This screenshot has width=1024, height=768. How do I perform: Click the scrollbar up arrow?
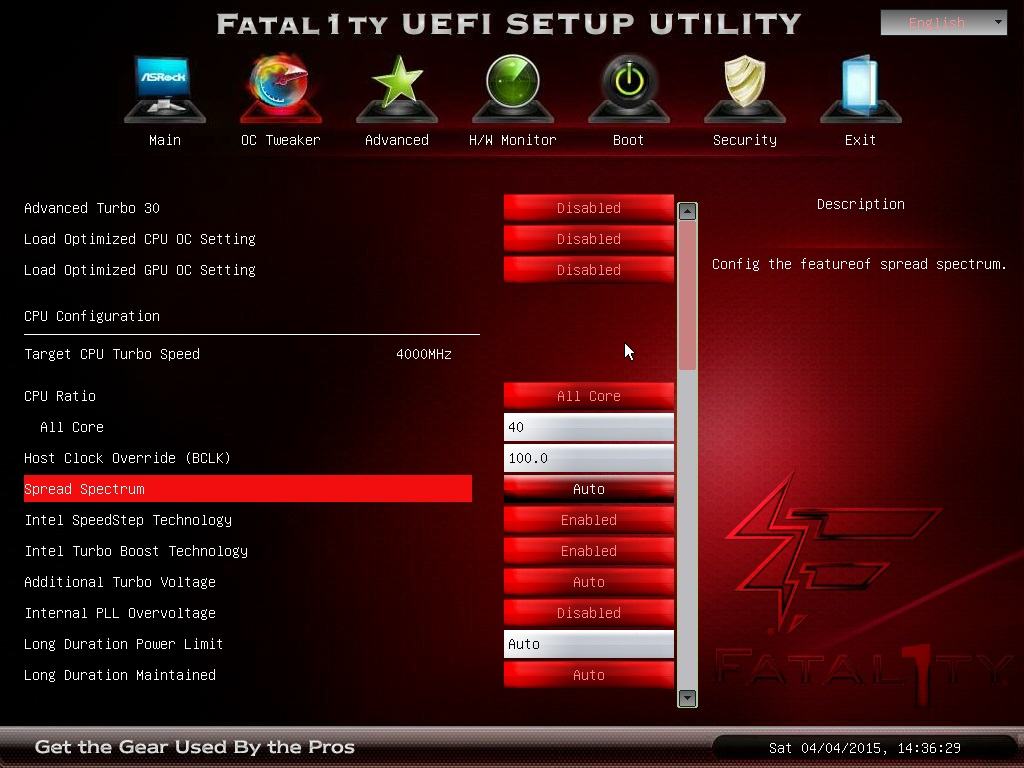tap(687, 211)
